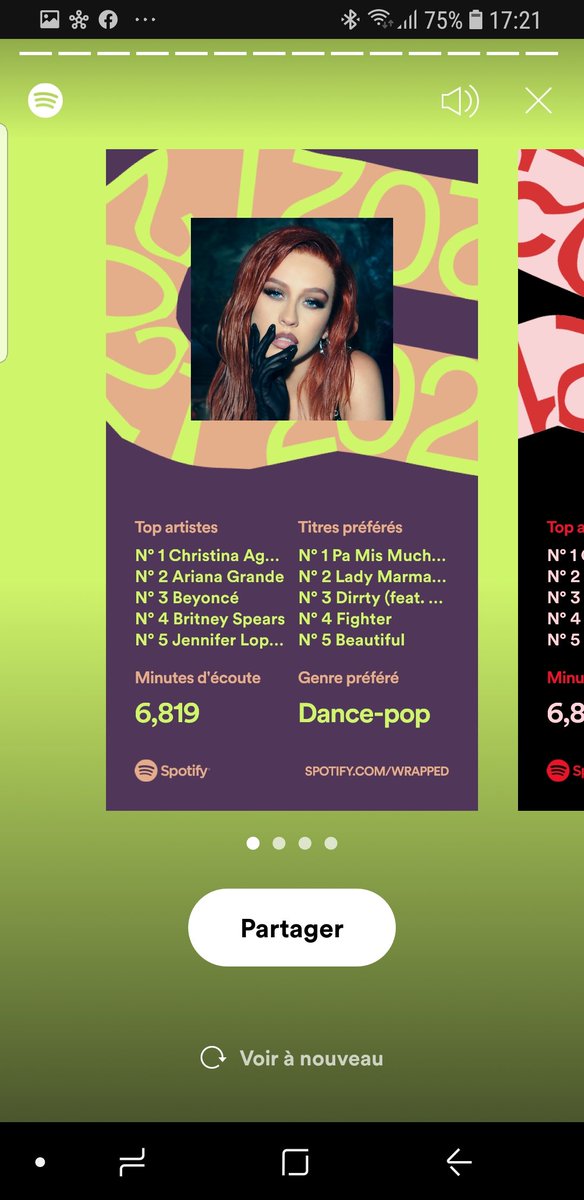Tap SPOTIFY.COM/WRAPPED link text
The image size is (584, 1200).
[x=377, y=771]
